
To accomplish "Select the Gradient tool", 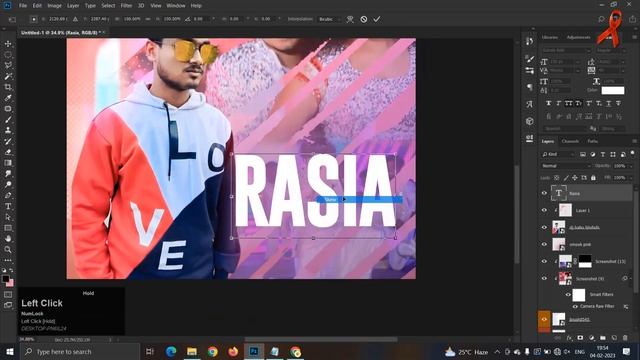I will click(8, 163).
